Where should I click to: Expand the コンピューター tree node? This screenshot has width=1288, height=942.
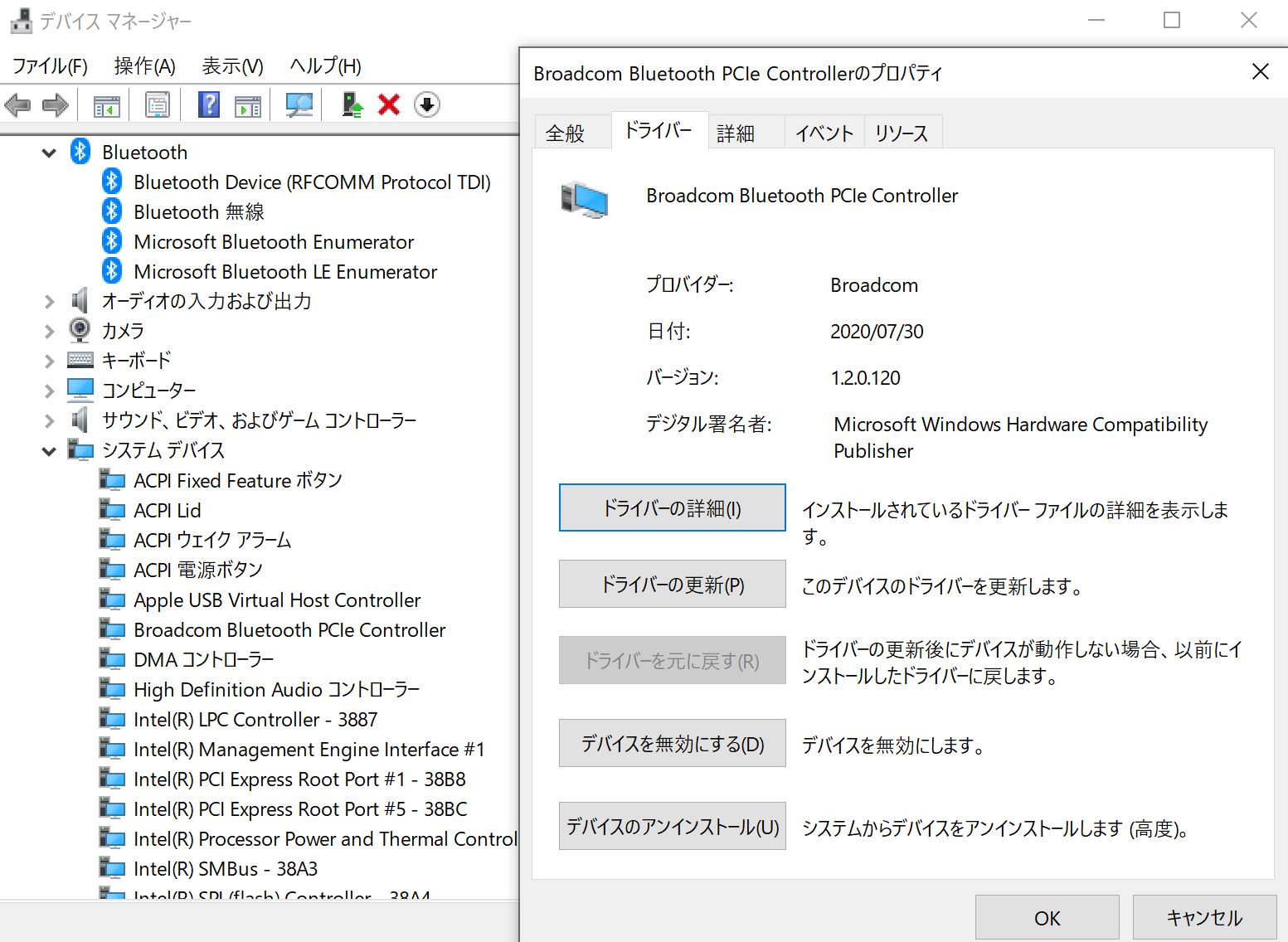coord(49,391)
